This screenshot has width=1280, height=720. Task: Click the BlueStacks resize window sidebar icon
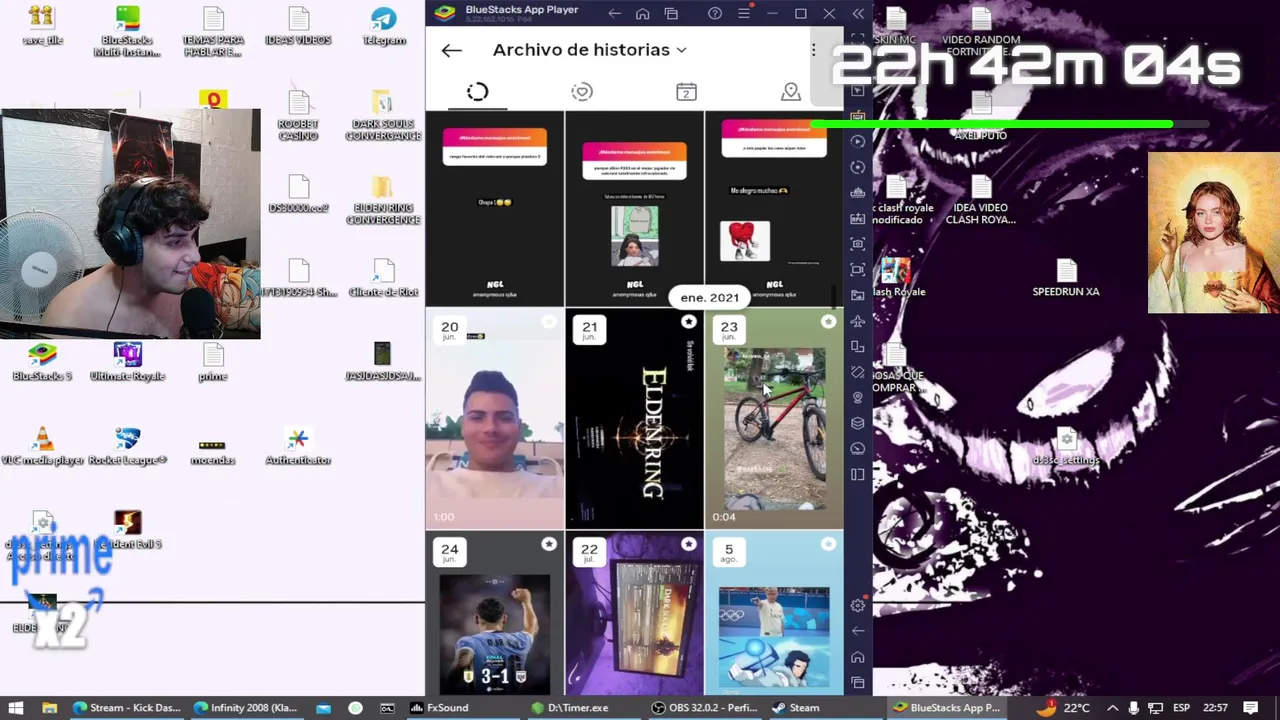tap(858, 347)
